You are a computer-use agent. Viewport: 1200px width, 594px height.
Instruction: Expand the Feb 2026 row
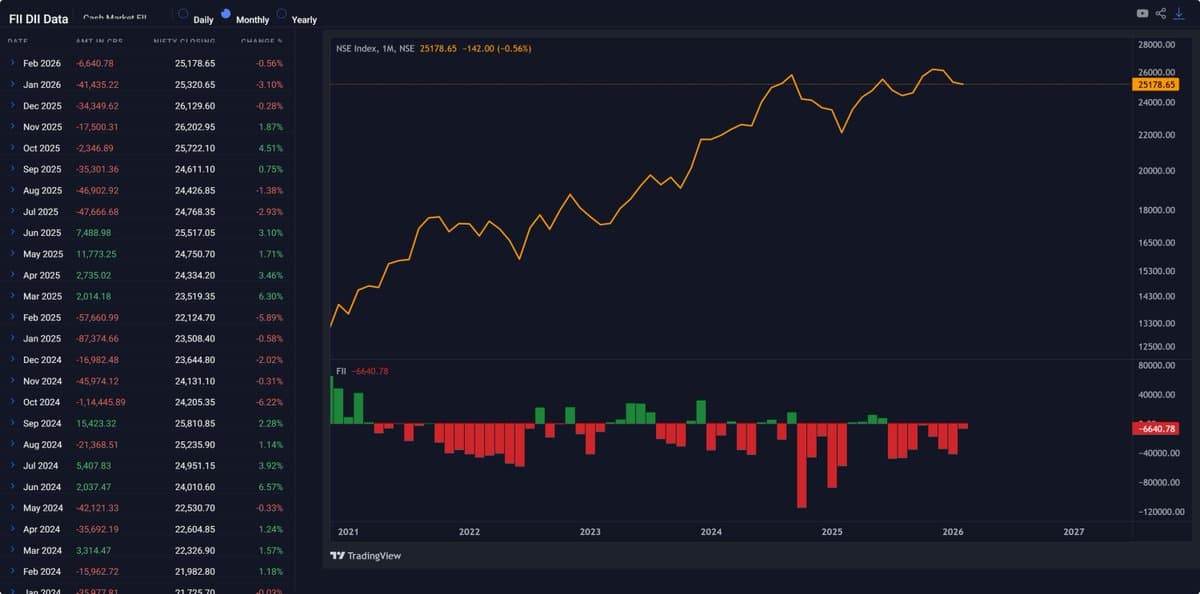pyautogui.click(x=12, y=63)
